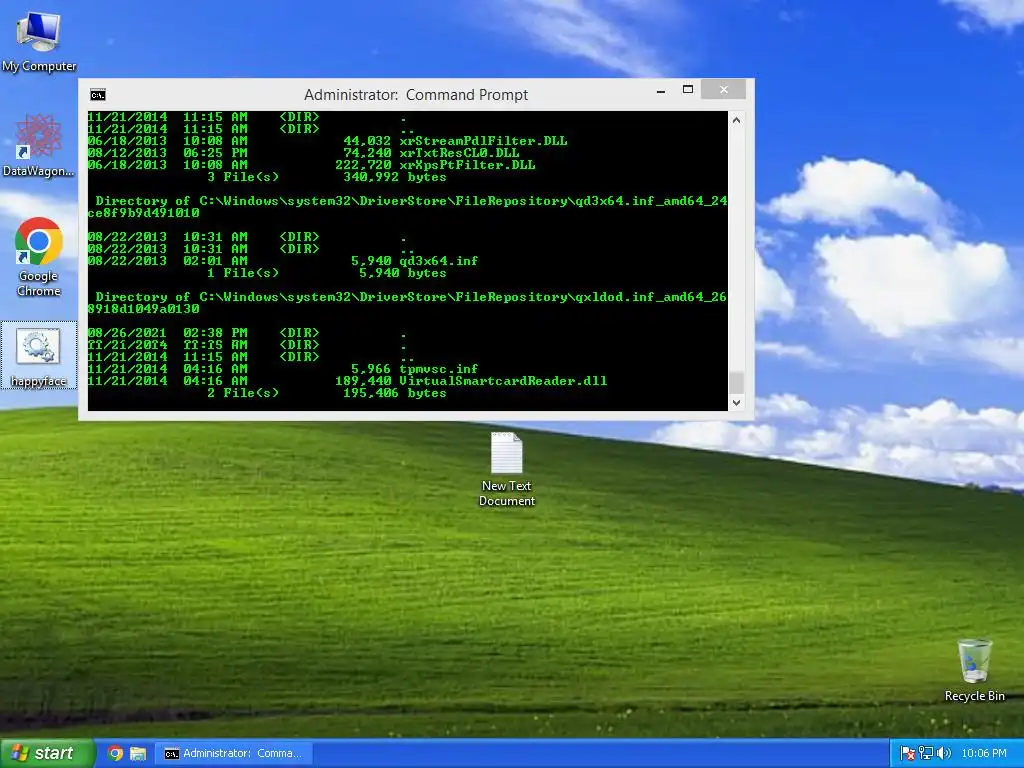Click the qxldod.inf_amd64 directory path line
This screenshot has height=768, width=1024.
click(408, 303)
